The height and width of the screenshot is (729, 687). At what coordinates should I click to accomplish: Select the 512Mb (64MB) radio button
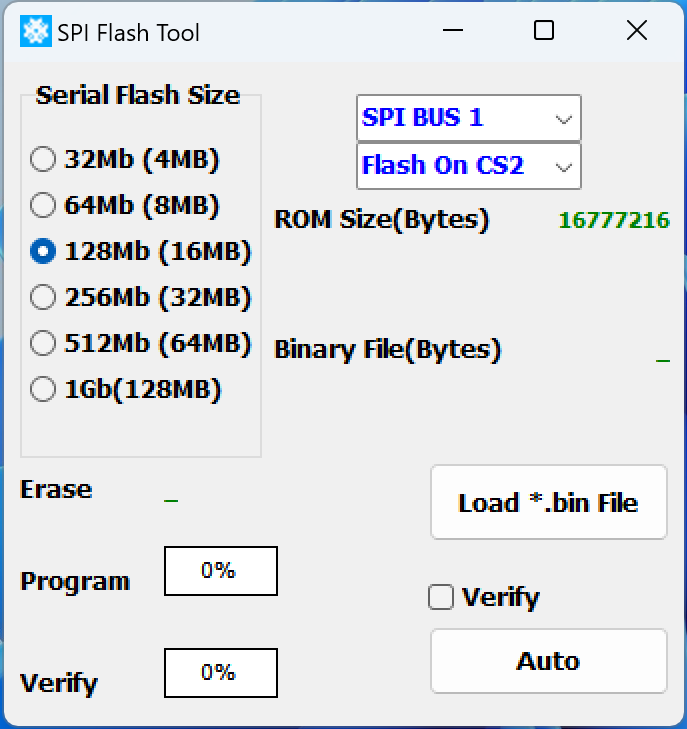click(x=43, y=344)
